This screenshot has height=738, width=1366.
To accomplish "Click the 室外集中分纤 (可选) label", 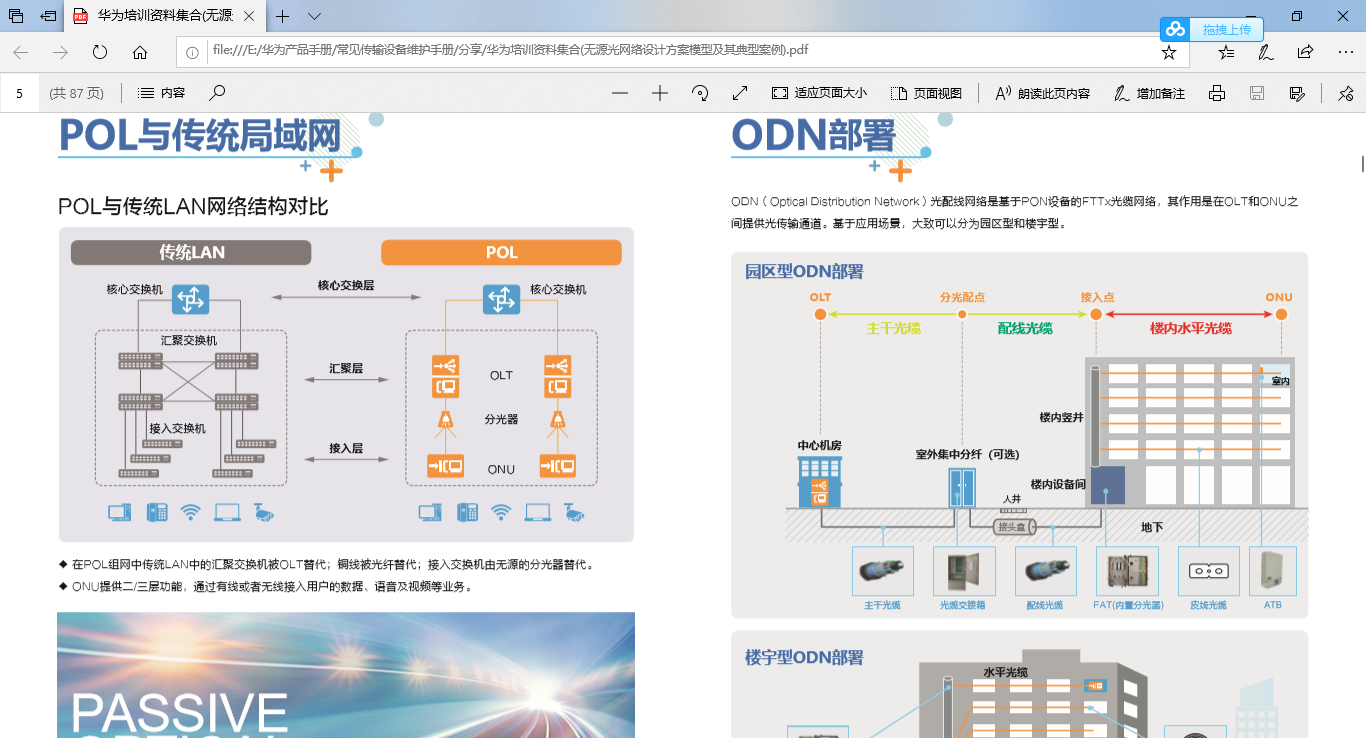I will point(967,454).
